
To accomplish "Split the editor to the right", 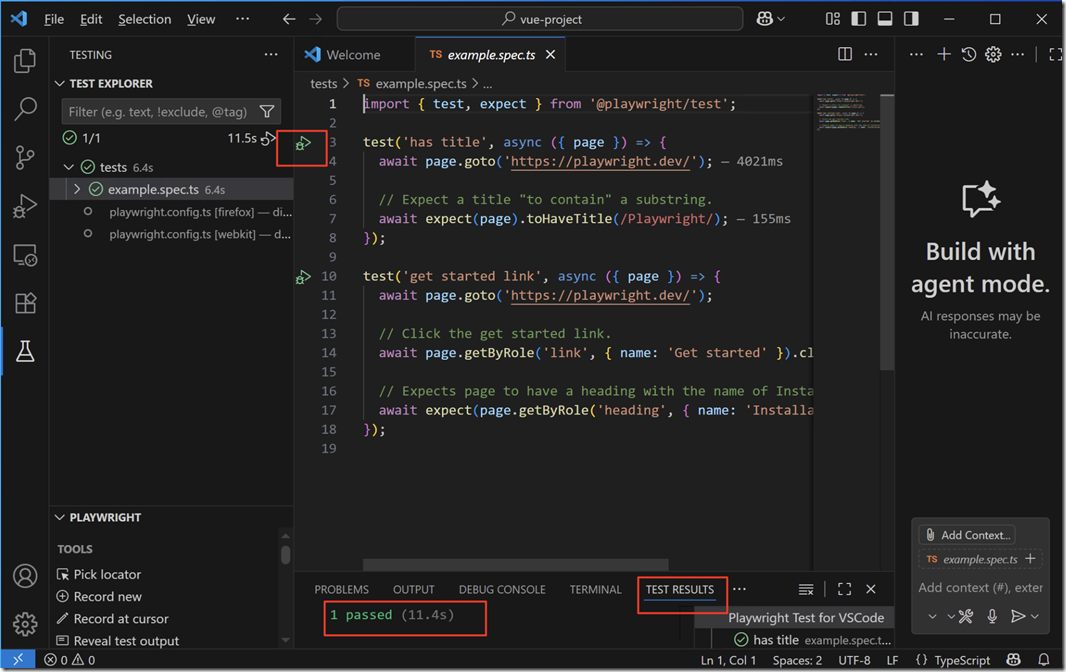I will click(x=845, y=54).
